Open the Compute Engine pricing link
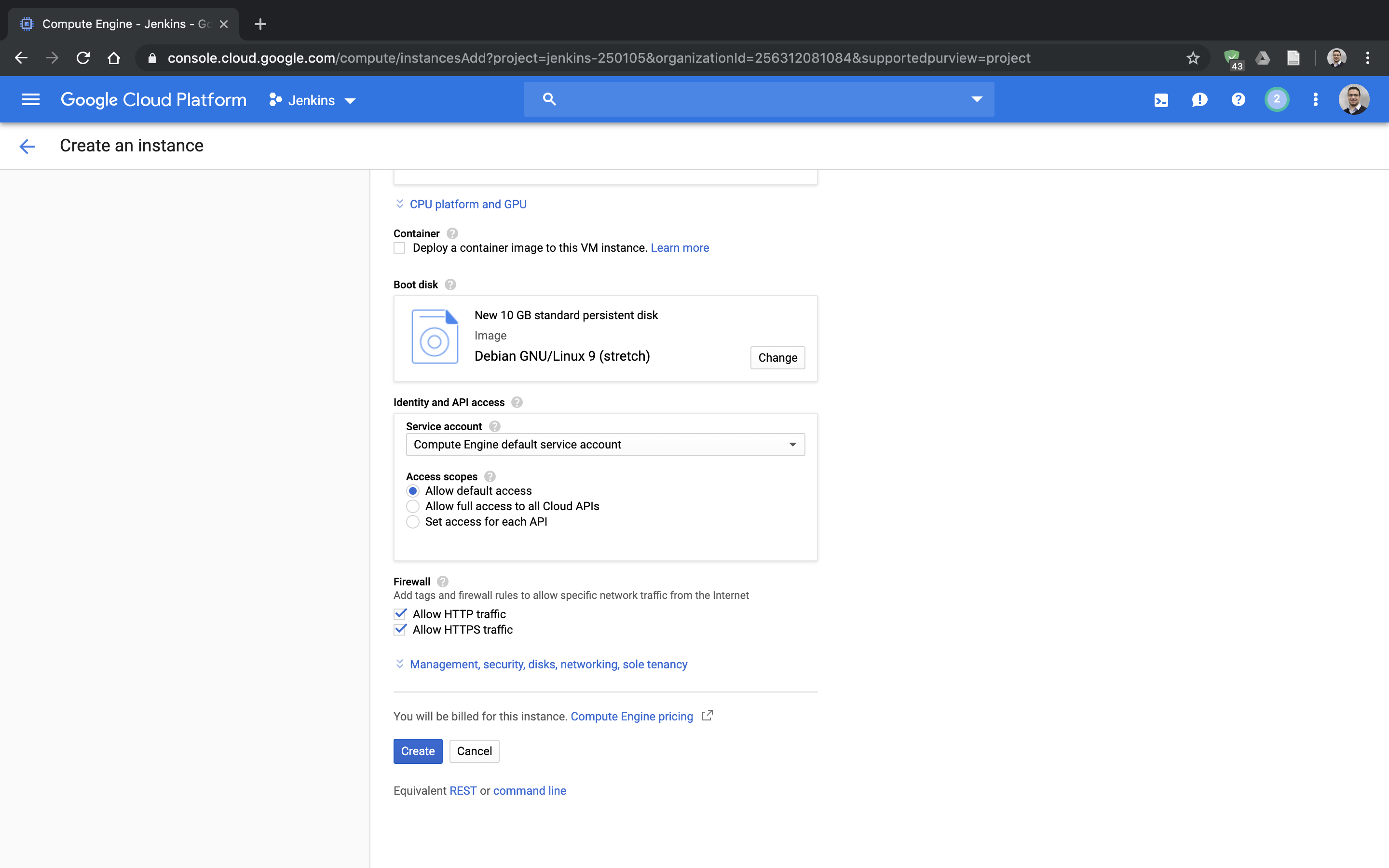 click(631, 717)
